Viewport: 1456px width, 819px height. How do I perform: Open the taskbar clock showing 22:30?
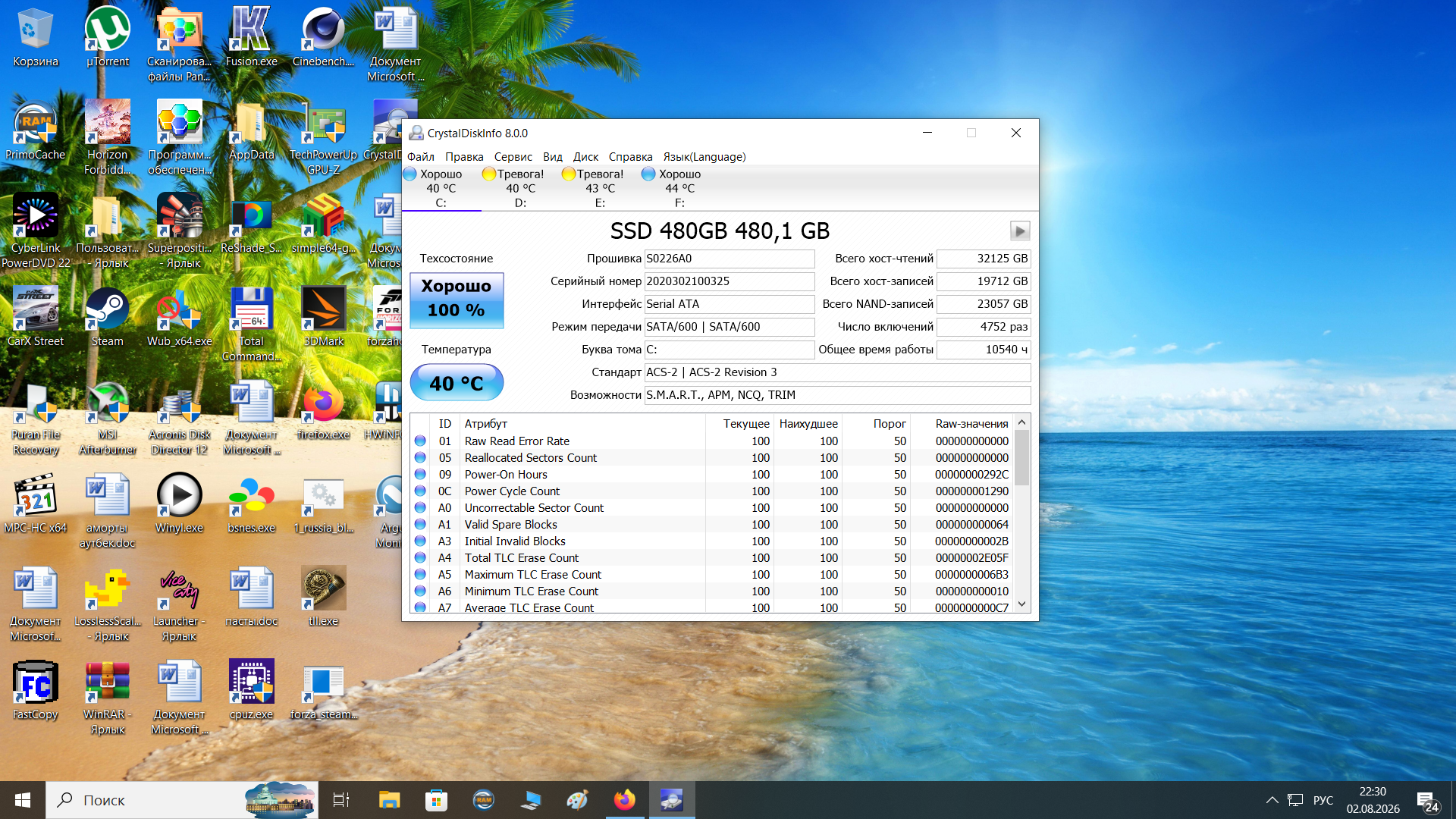coord(1373,800)
